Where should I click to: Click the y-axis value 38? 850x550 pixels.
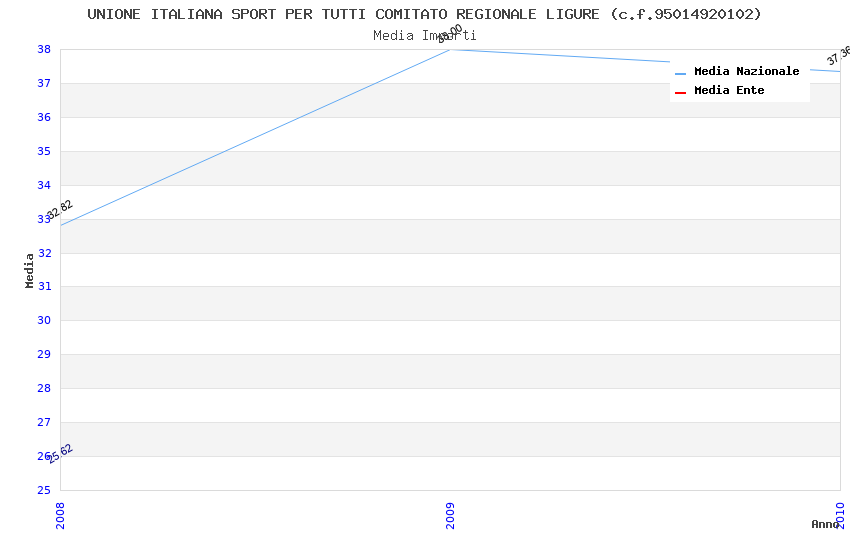(x=44, y=49)
